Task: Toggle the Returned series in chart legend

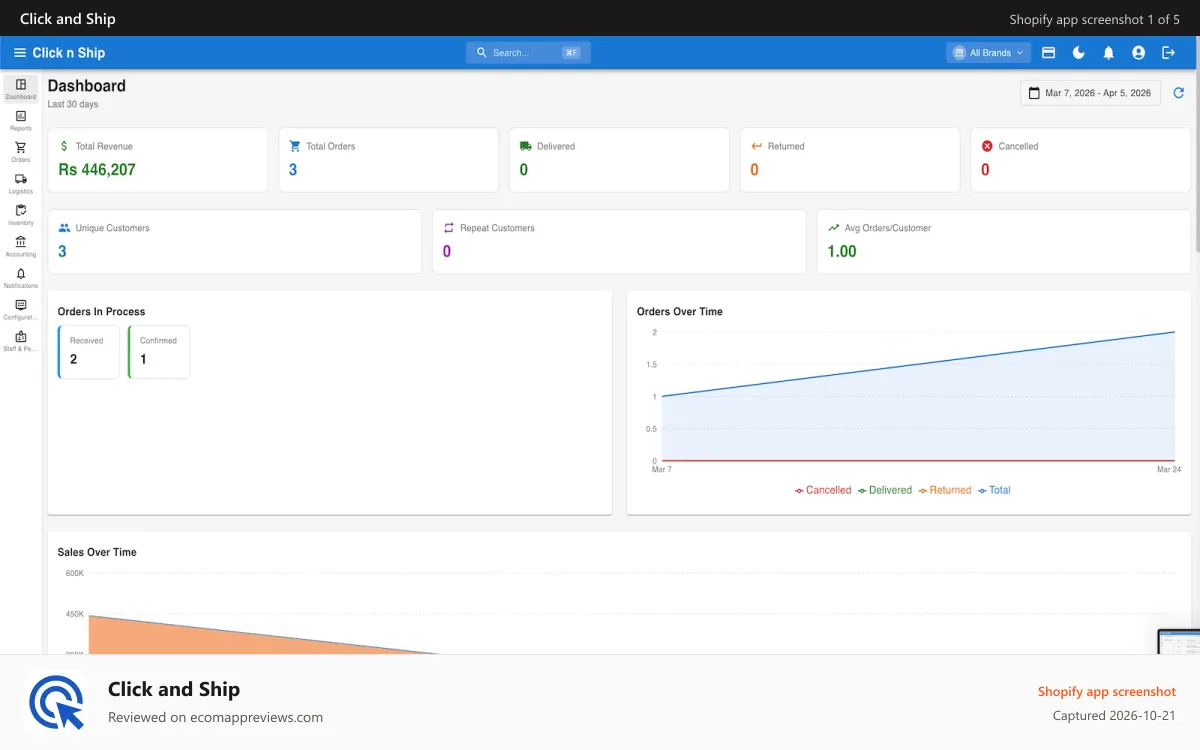Action: coord(945,490)
